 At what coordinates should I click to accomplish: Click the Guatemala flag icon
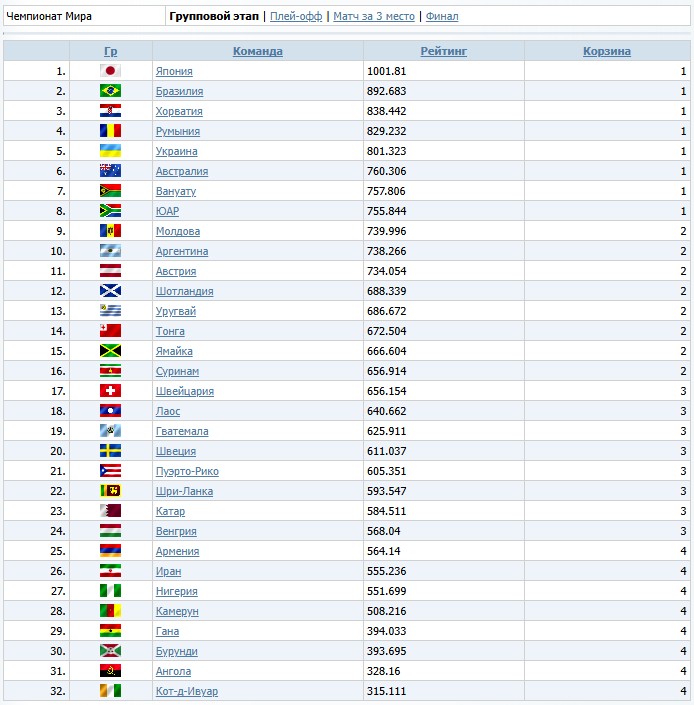pos(110,431)
